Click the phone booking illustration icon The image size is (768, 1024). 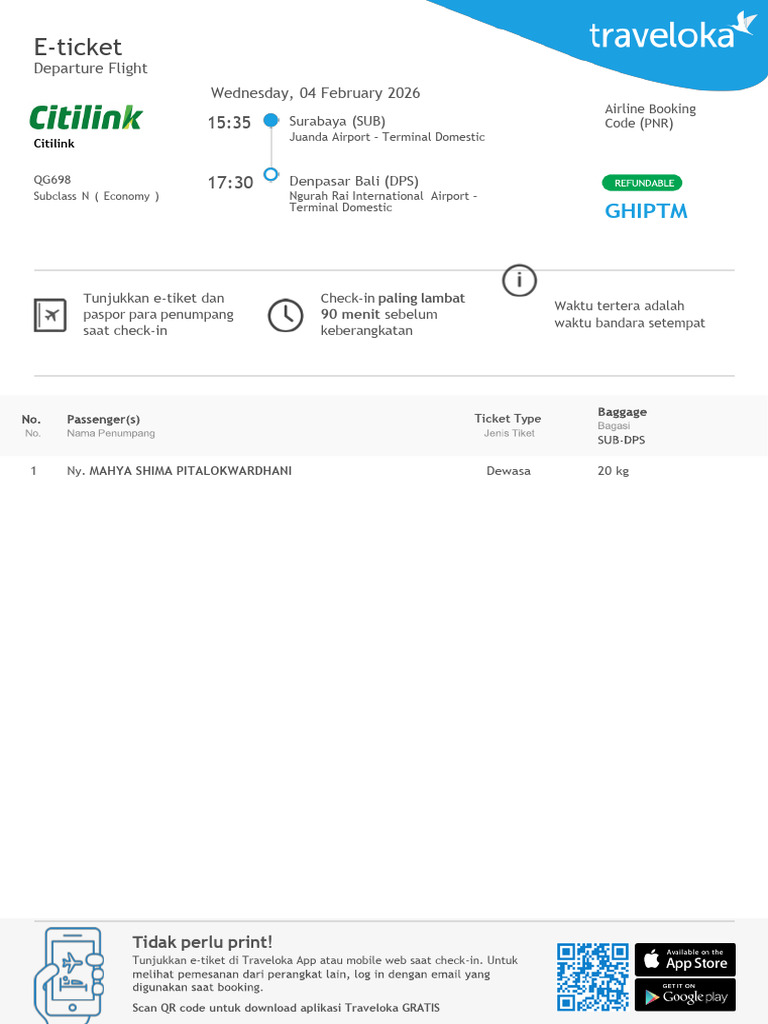(x=68, y=973)
